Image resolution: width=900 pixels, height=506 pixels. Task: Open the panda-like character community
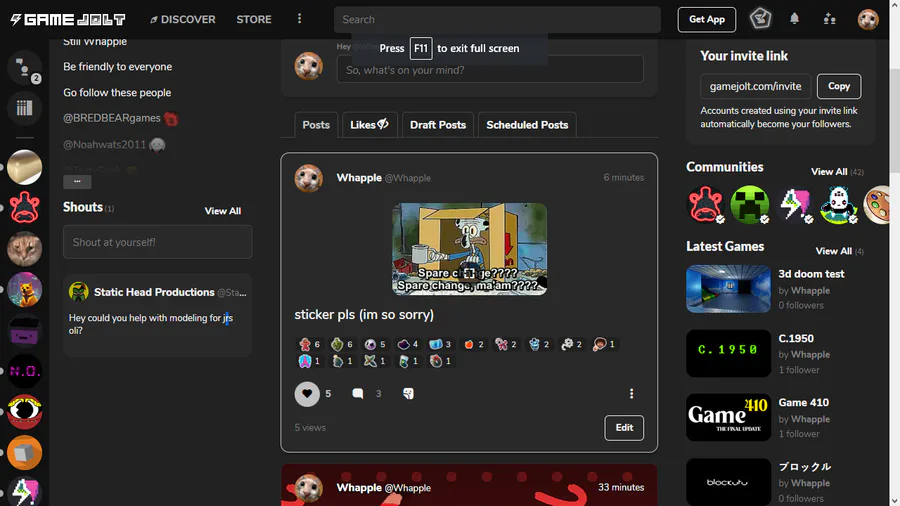click(x=839, y=204)
